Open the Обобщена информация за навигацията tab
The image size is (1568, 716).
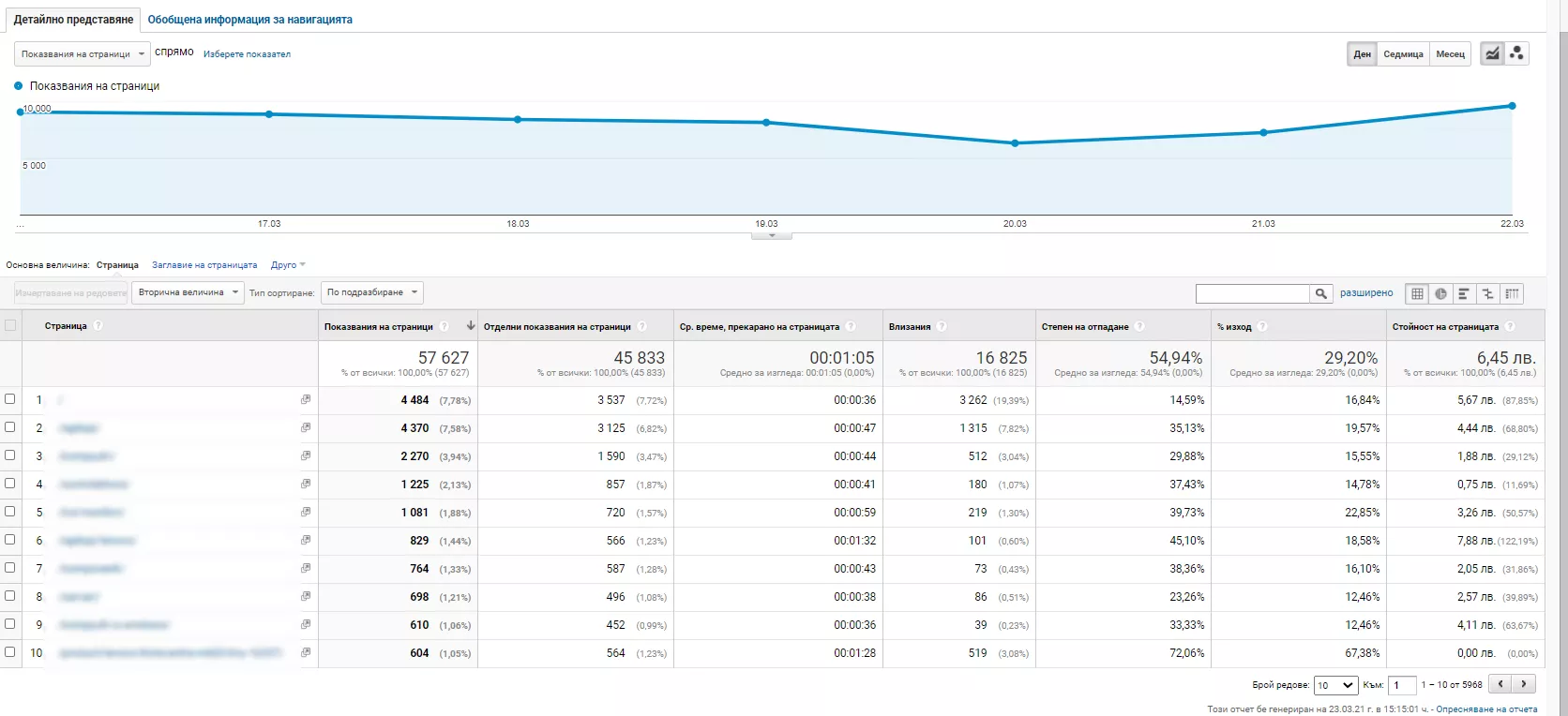(249, 19)
